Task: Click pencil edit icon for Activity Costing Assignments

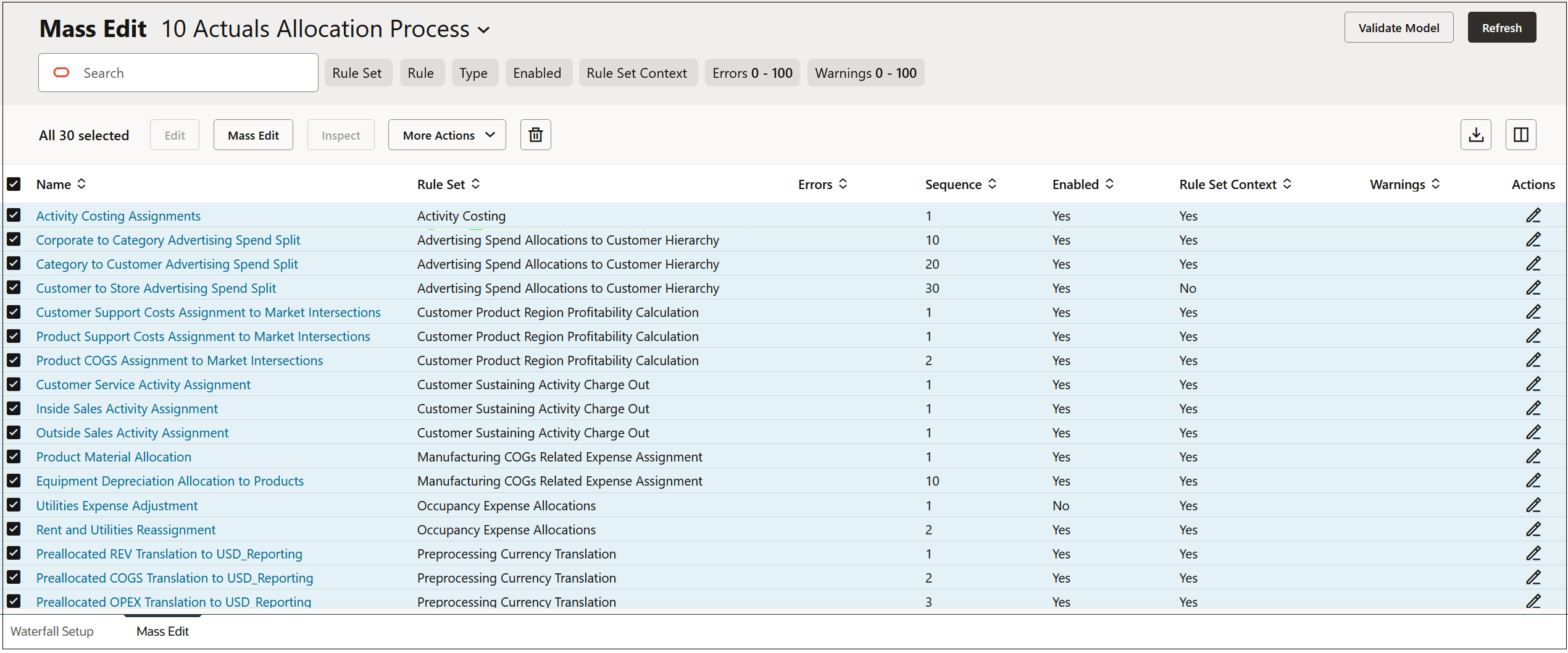Action: coord(1533,216)
